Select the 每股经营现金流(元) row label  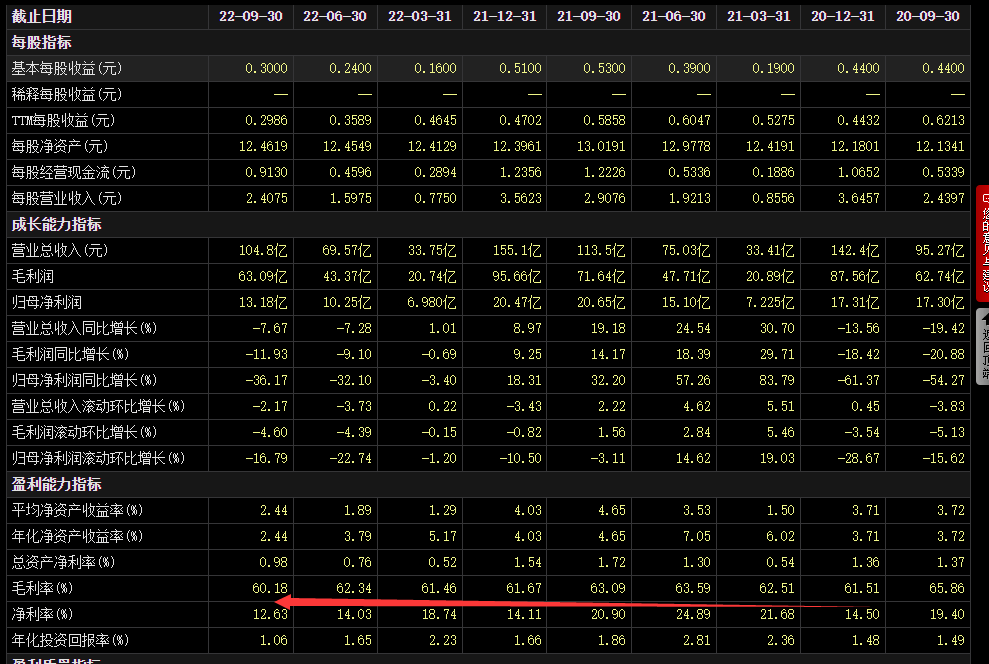pos(74,172)
